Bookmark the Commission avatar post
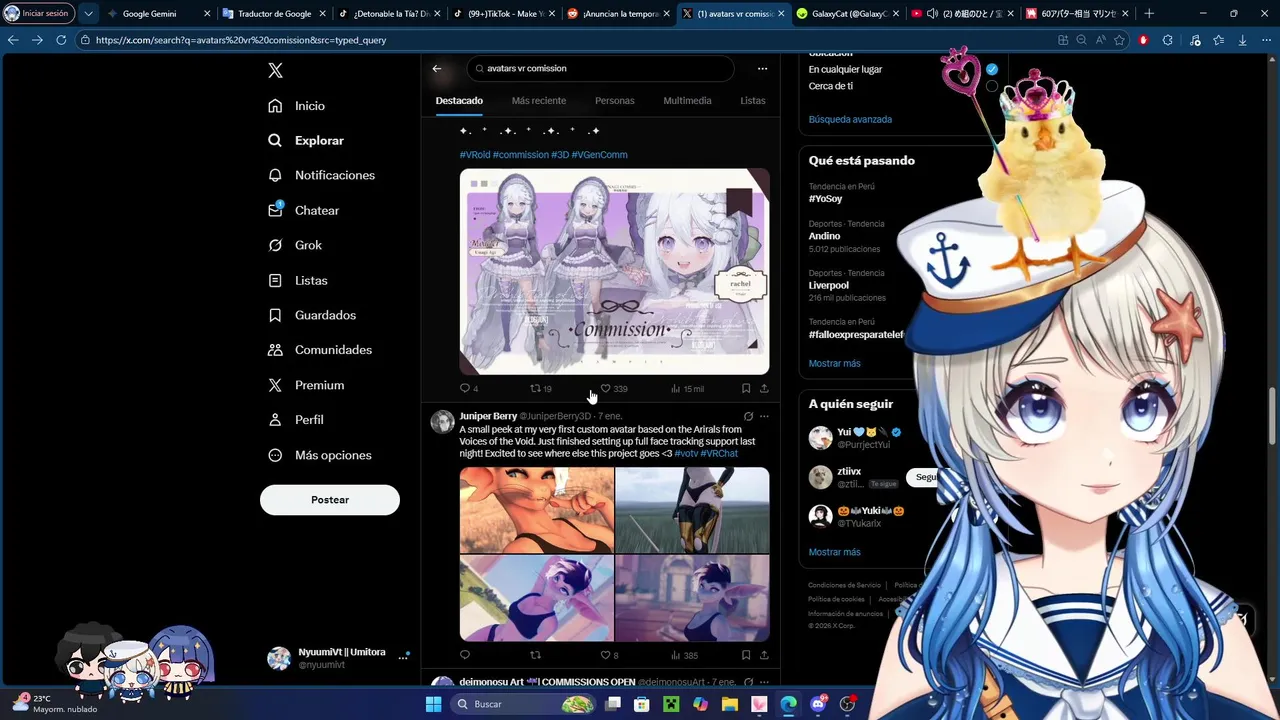The width and height of the screenshot is (1280, 720). click(746, 388)
